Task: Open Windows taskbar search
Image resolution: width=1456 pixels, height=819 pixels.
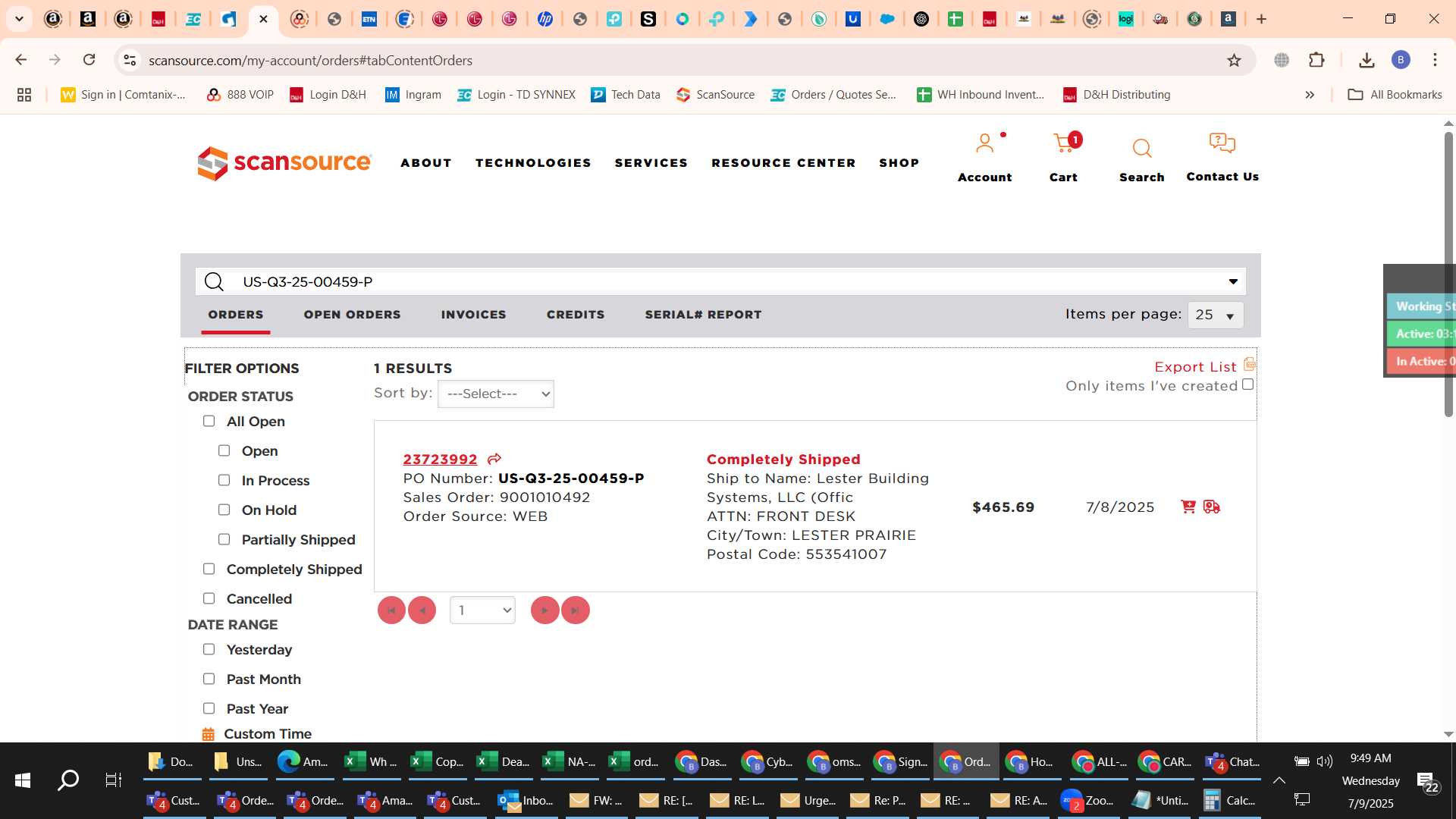Action: [68, 780]
